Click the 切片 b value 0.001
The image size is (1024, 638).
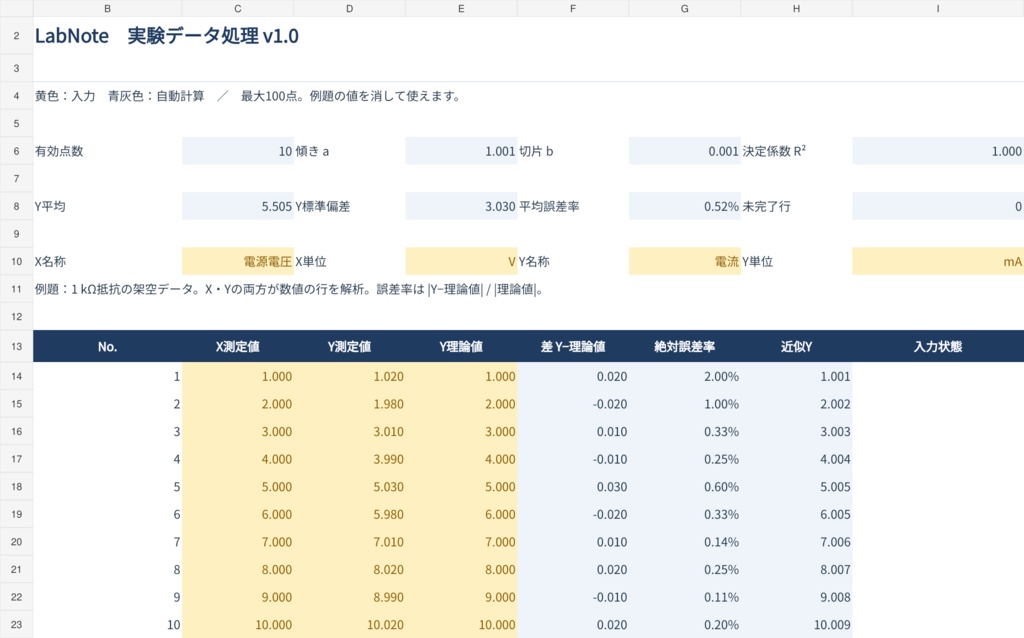point(684,151)
